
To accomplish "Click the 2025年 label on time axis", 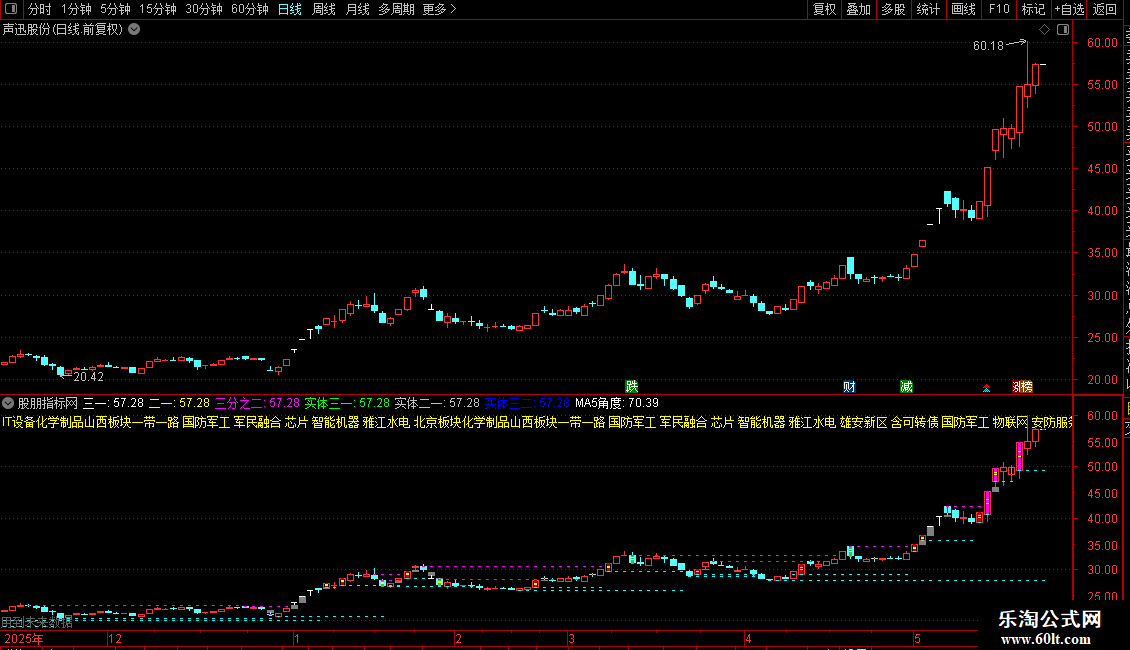I will [24, 638].
